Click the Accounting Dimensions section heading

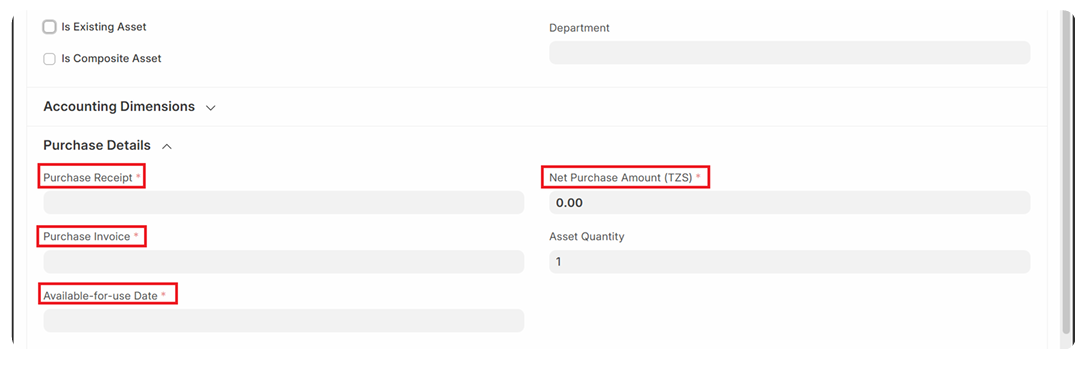tap(119, 107)
